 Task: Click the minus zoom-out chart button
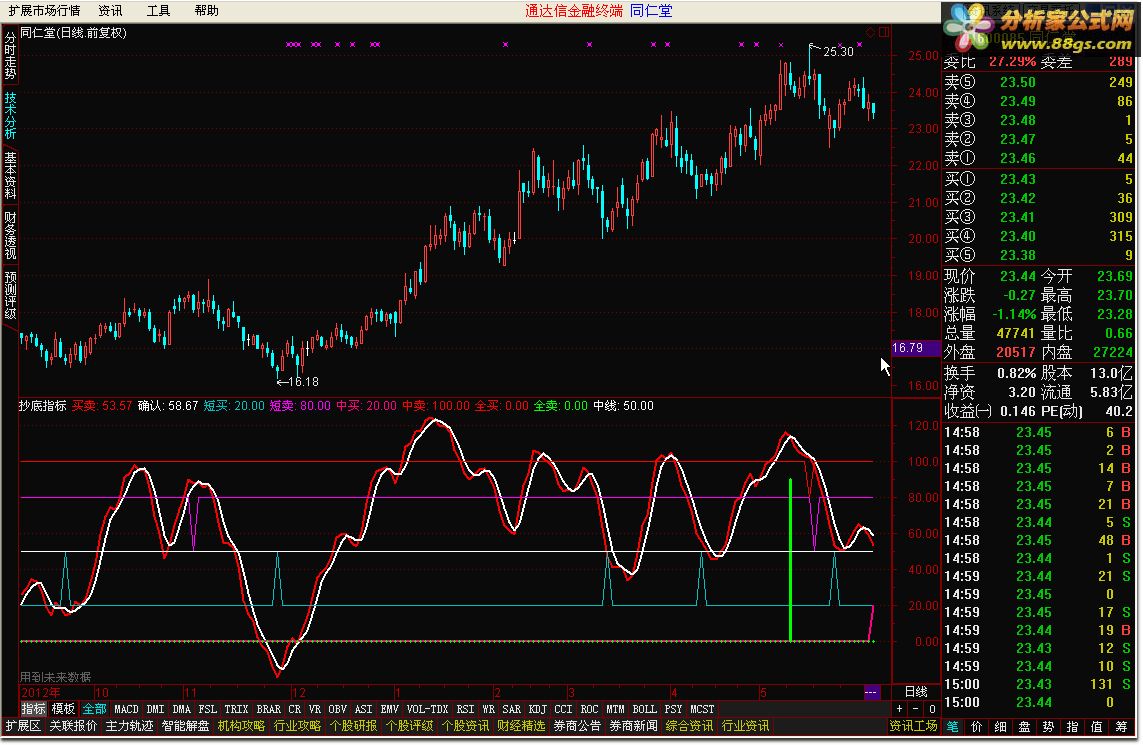click(916, 709)
